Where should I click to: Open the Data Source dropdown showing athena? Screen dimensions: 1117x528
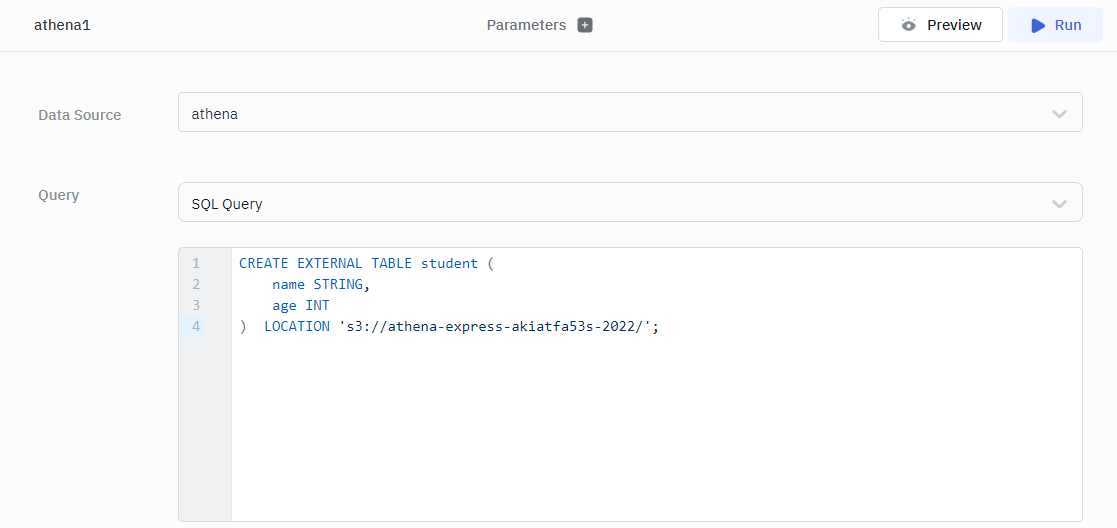(600, 113)
